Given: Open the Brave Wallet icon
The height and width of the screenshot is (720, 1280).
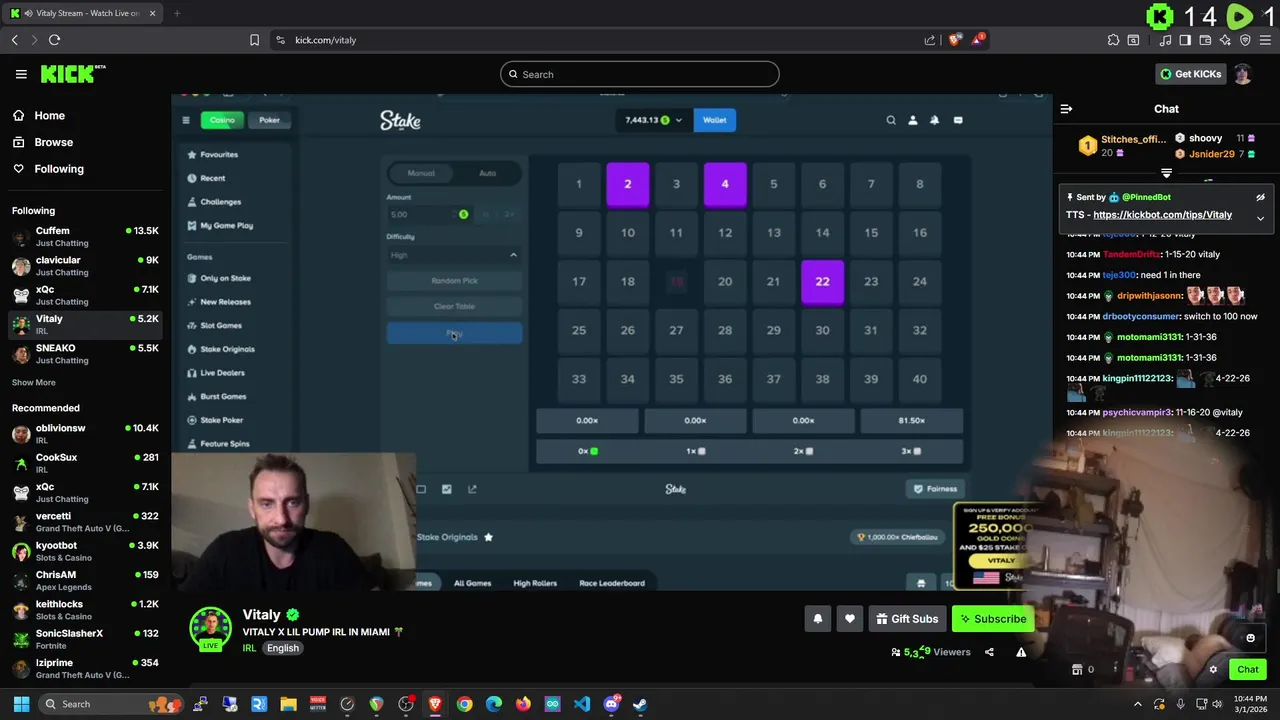Looking at the screenshot, I should click(x=1205, y=40).
